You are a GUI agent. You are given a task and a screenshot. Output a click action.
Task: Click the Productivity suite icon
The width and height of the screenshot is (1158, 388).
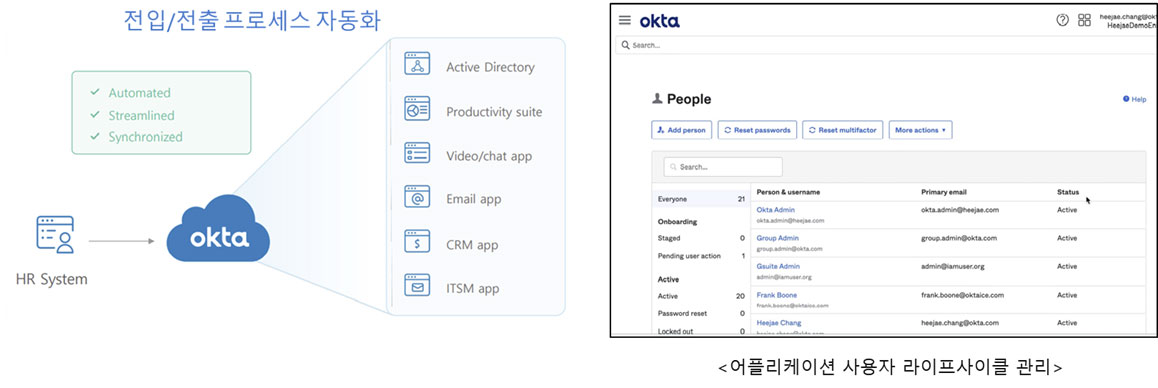click(x=417, y=109)
